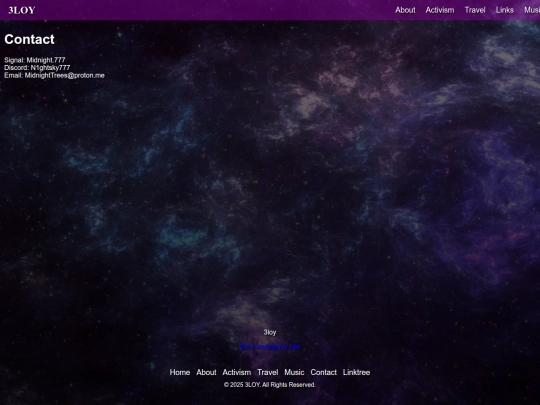Click the Email: MidnightTrees@proton.me line

click(x=54, y=75)
